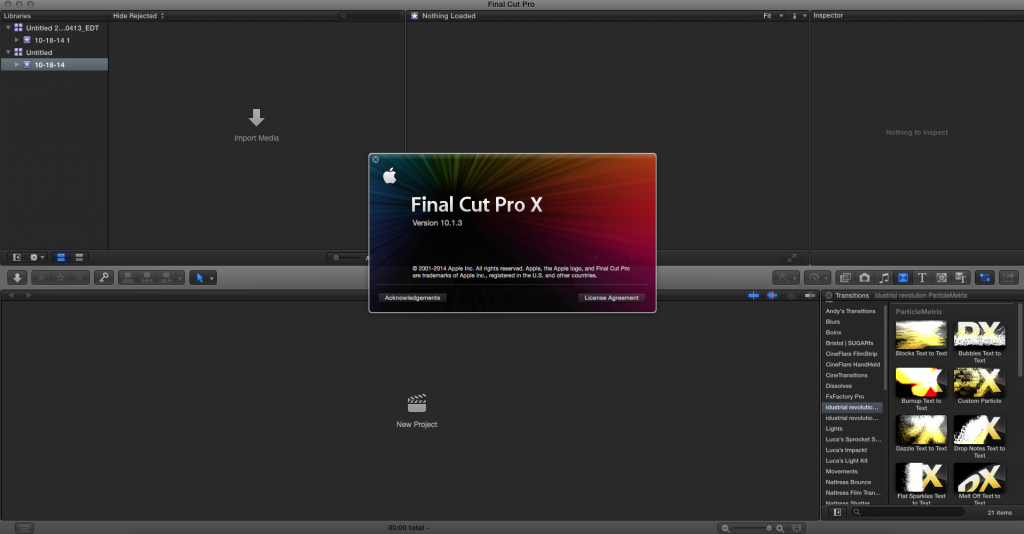Select FxFactory Pro transitions category
Viewport: 1024px width, 534px height.
[844, 396]
